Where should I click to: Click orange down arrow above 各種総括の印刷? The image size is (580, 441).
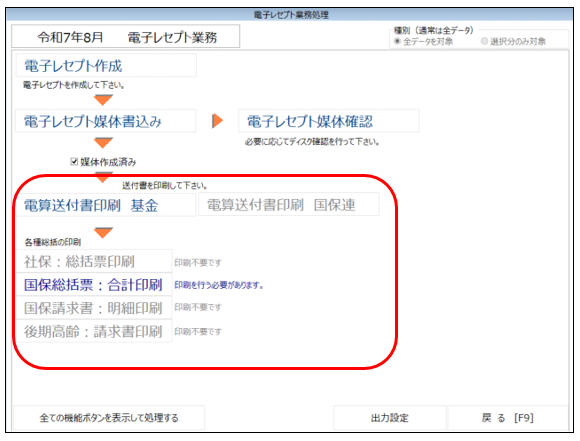(x=103, y=232)
